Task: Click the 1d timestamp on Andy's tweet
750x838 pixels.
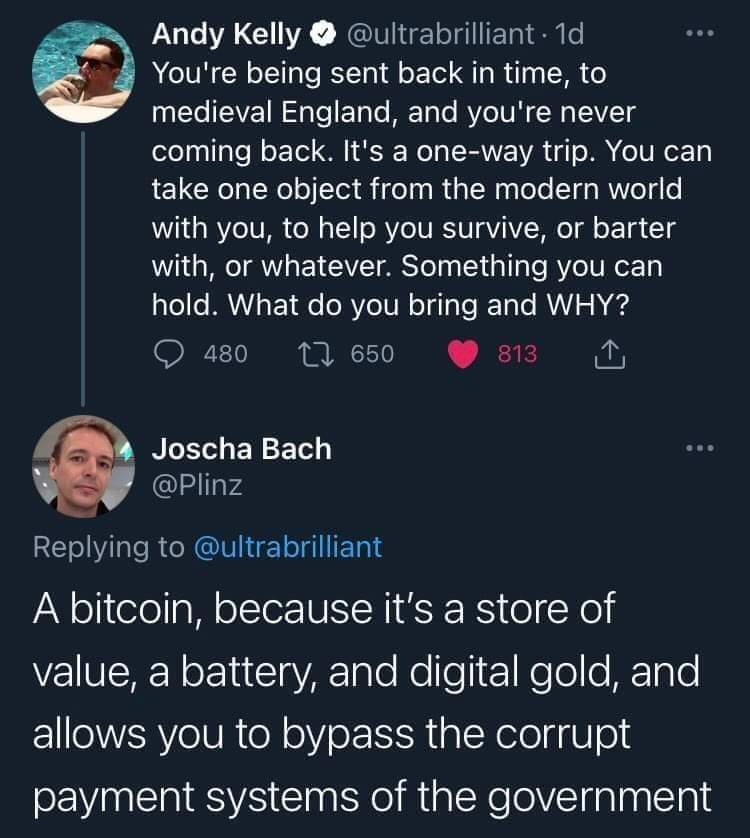Action: pyautogui.click(x=569, y=34)
